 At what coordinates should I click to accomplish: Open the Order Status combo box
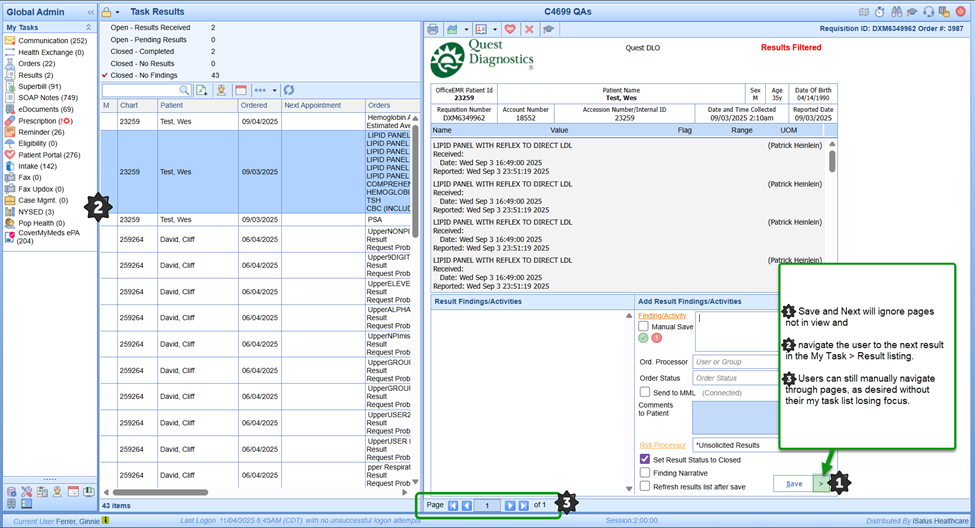(736, 377)
